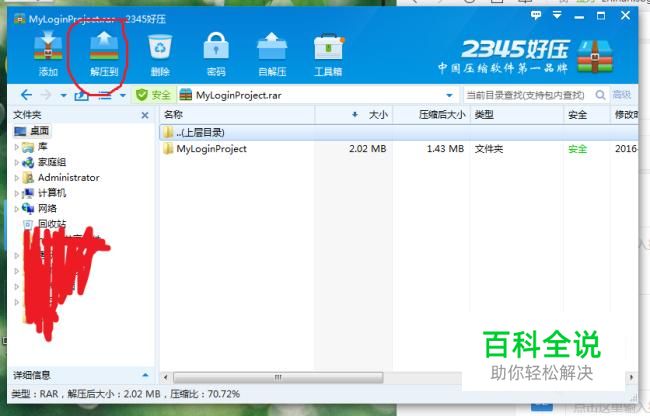This screenshot has height=416, width=650.
Task: Click the list view mode icon
Action: click(105, 95)
